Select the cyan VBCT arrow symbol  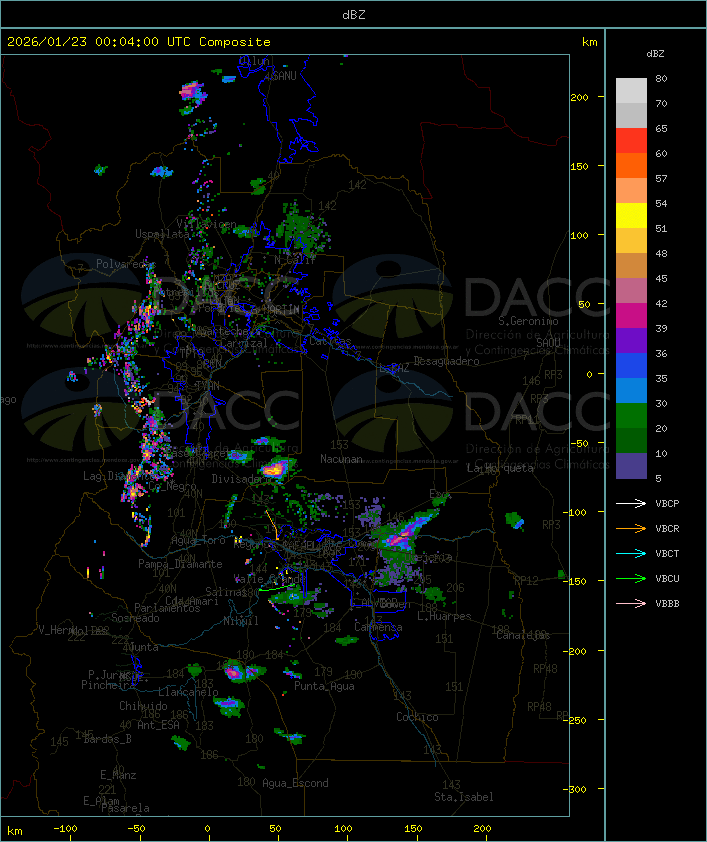coord(632,554)
